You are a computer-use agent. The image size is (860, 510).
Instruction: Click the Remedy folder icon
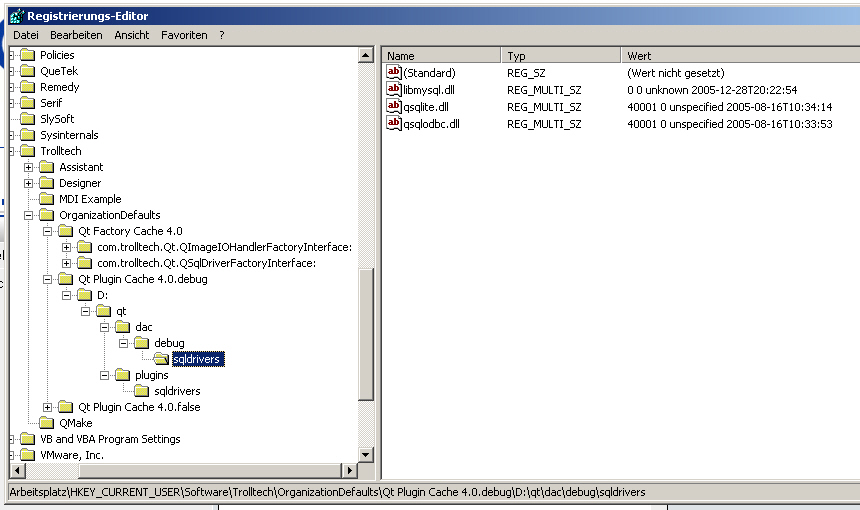click(27, 87)
